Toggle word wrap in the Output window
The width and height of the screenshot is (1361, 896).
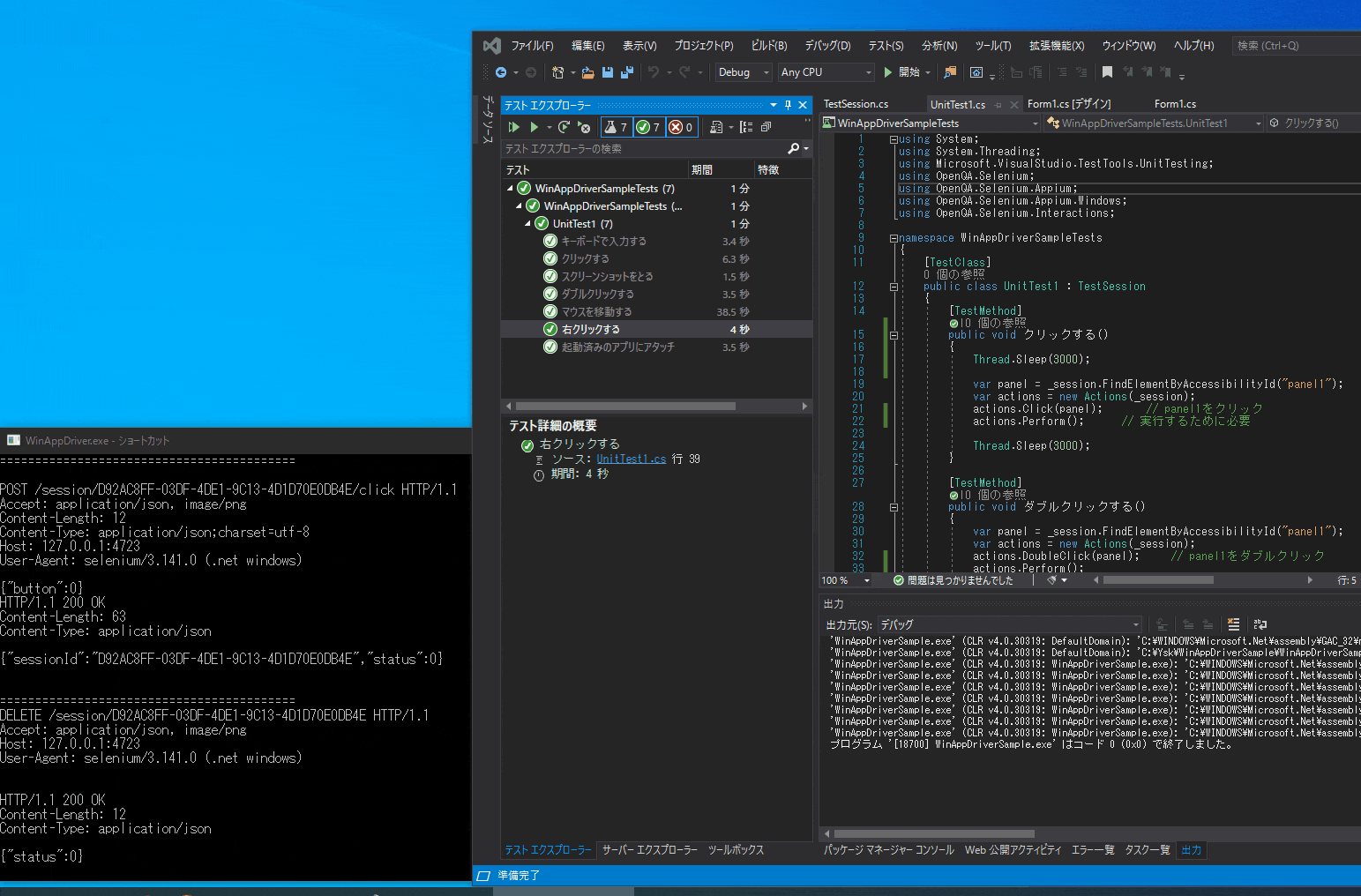(x=1260, y=624)
